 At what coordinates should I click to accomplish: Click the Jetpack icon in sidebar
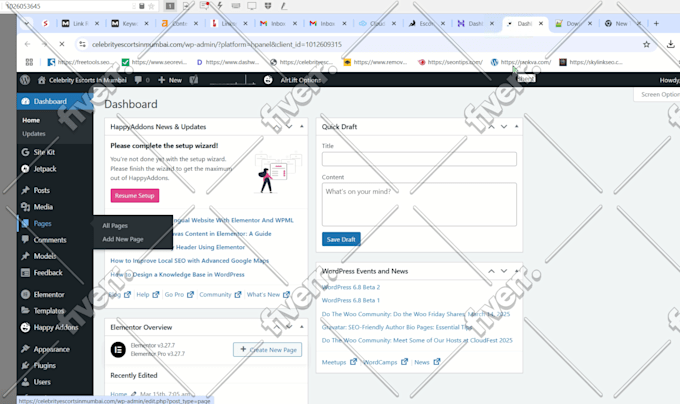(25, 169)
